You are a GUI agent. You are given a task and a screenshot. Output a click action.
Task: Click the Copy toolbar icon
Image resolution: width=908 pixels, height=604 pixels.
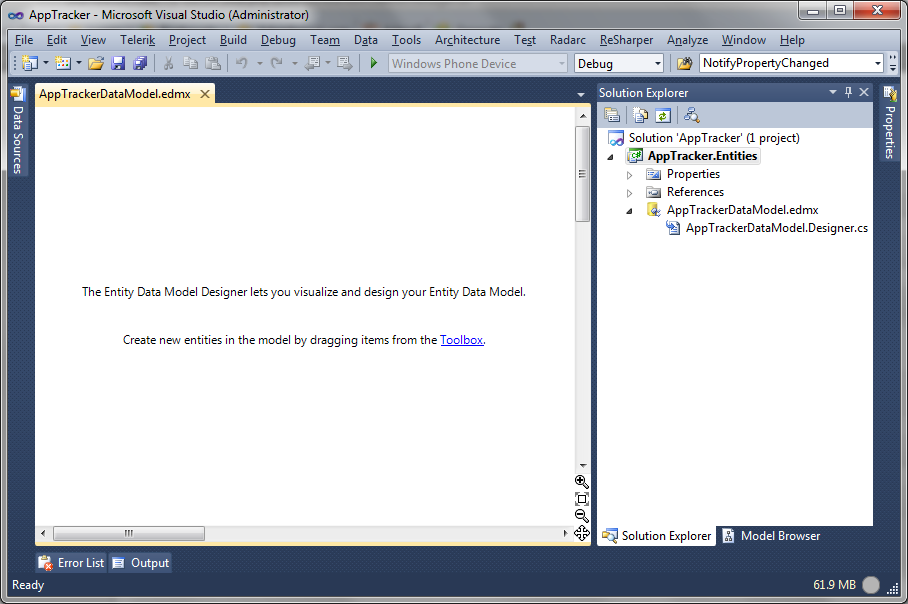[190, 63]
